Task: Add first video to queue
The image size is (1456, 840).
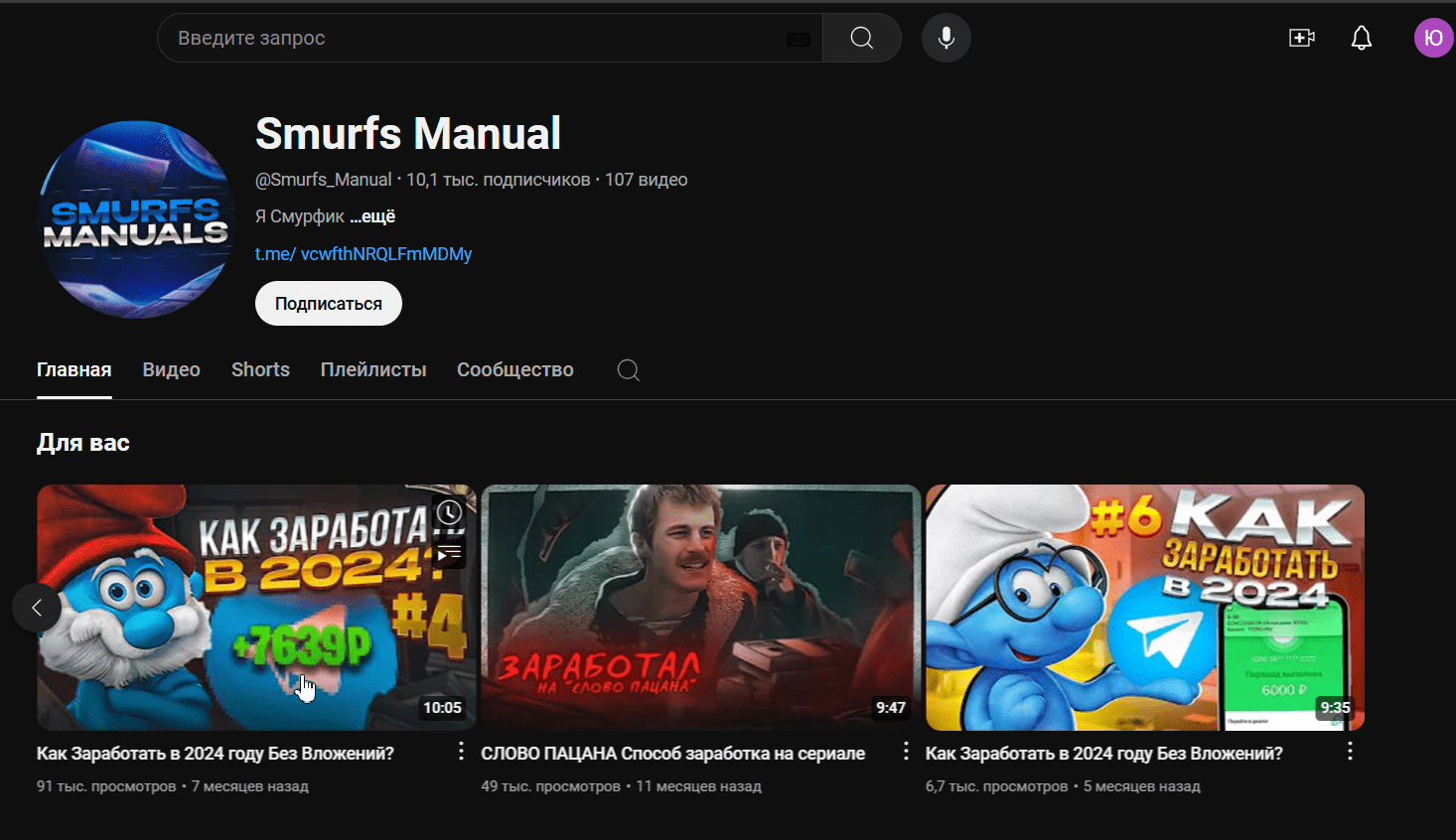Action: [x=450, y=552]
